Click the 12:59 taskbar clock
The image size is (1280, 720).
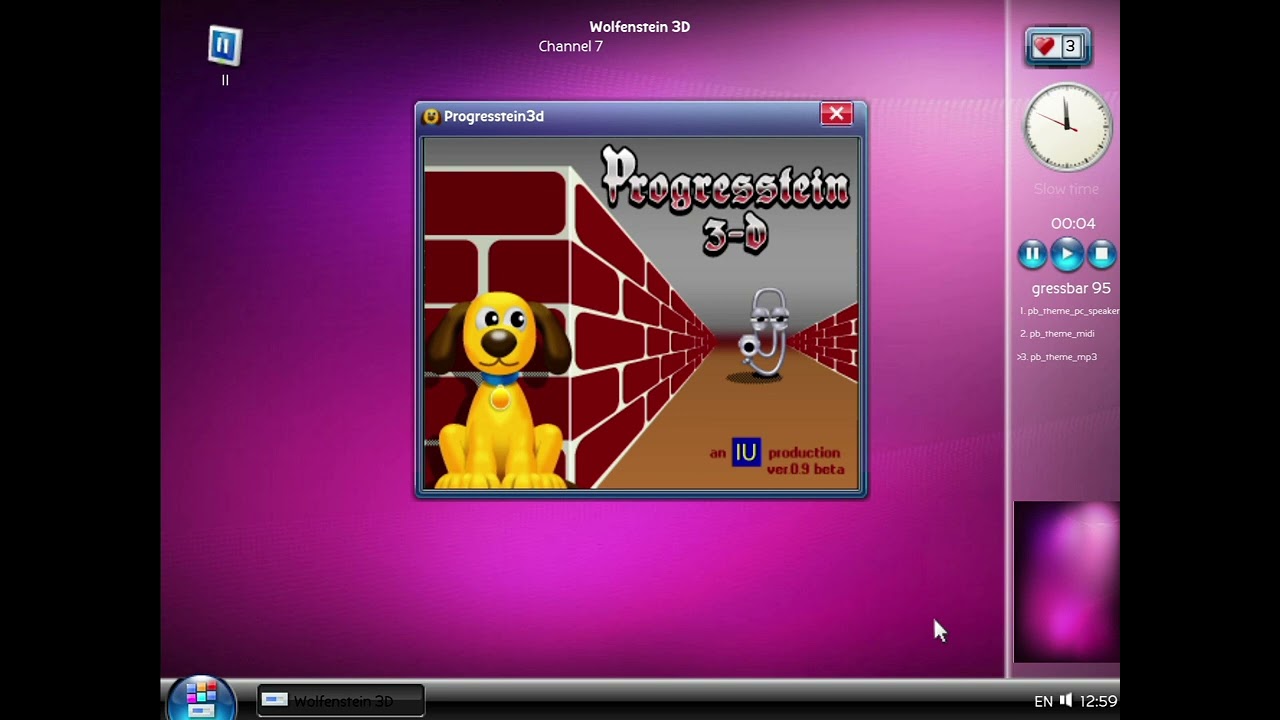point(1098,702)
